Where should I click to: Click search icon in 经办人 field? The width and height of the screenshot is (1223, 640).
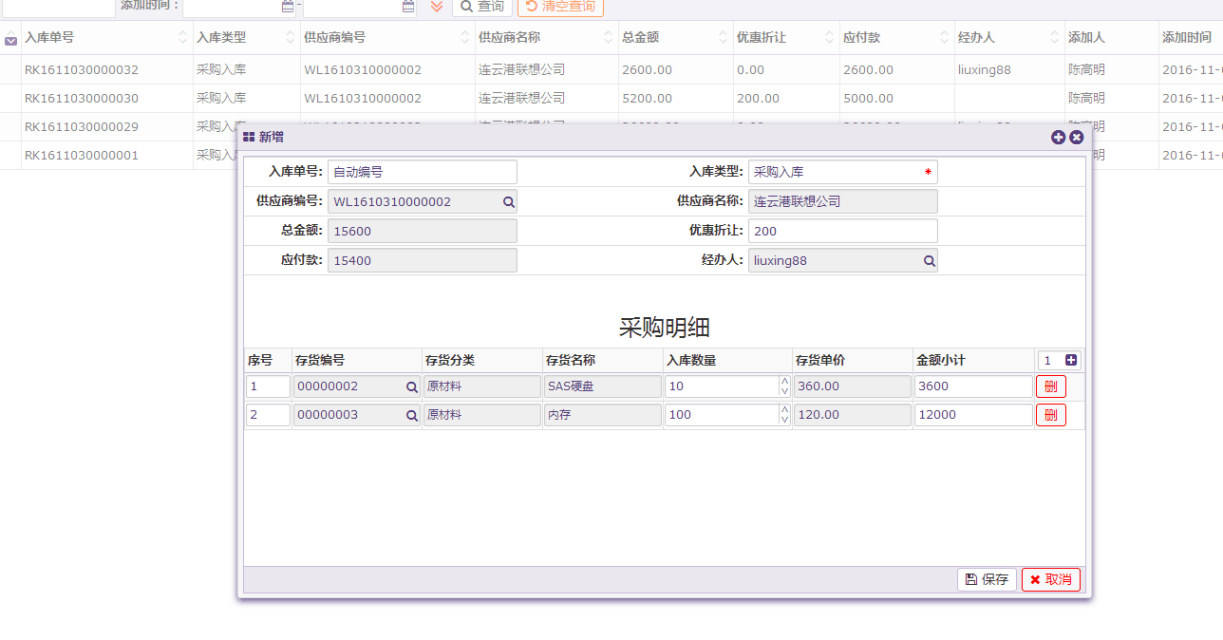click(x=929, y=261)
